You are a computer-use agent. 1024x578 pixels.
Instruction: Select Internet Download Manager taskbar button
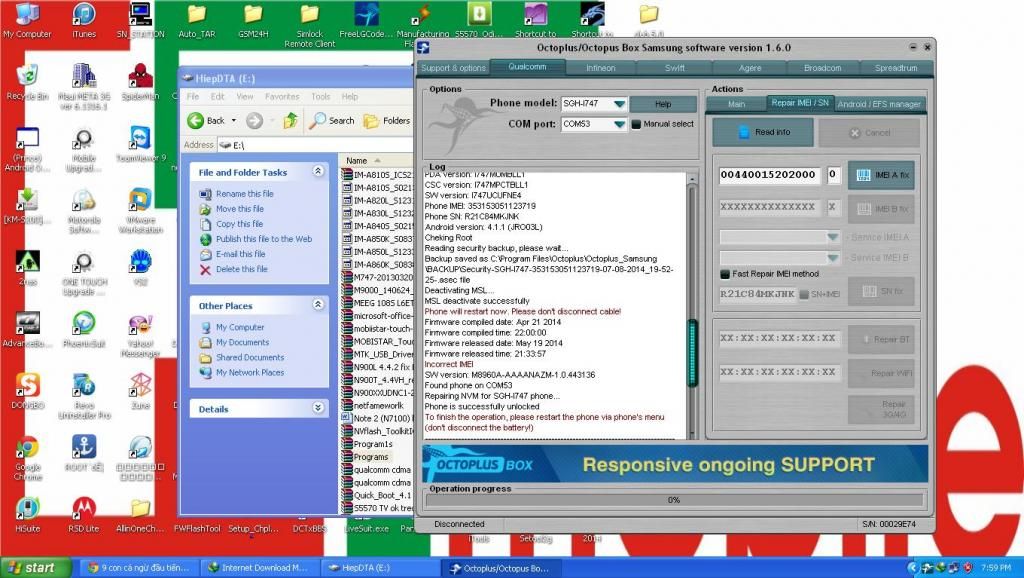tap(259, 568)
